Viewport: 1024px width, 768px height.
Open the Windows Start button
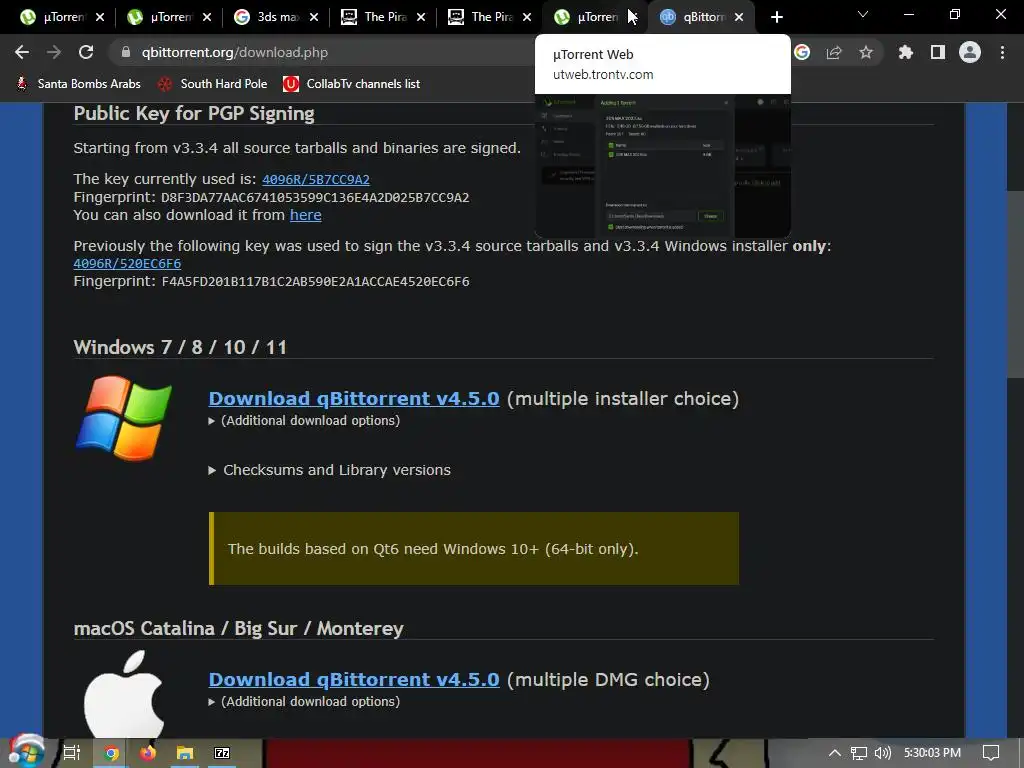point(25,752)
